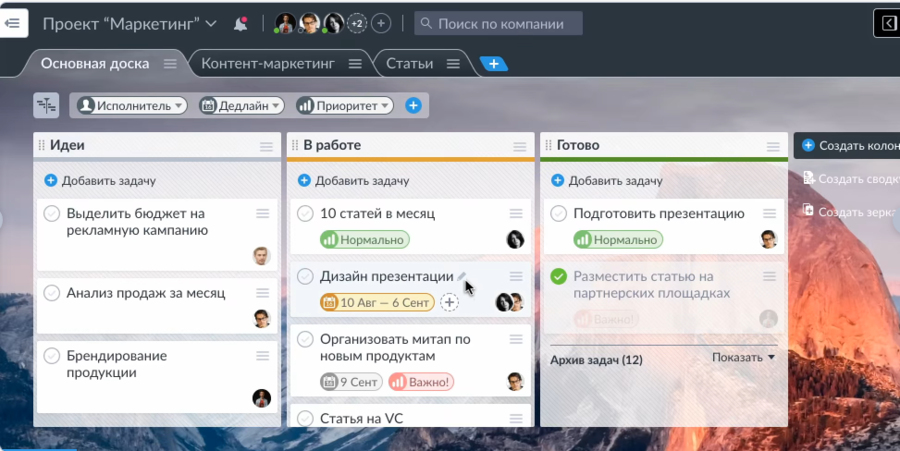Edit Дизайн презентации title with pencil icon
This screenshot has height=451, width=900.
pyautogui.click(x=461, y=277)
